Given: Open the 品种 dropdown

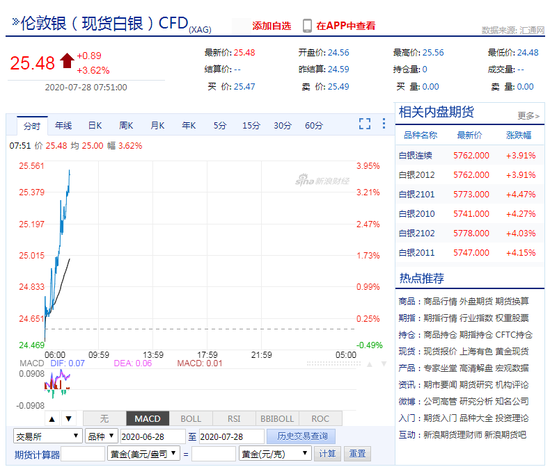Looking at the screenshot, I should point(101,436).
